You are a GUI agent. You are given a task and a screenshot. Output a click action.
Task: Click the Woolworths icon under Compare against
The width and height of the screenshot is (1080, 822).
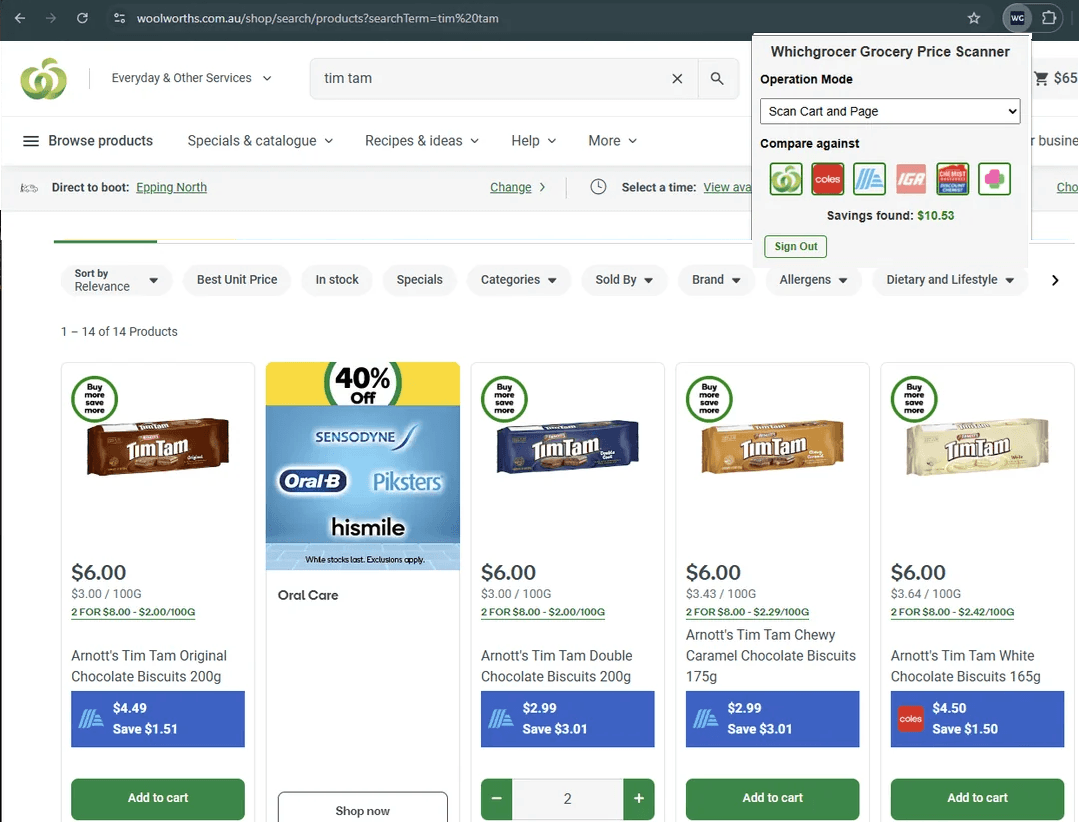(786, 179)
